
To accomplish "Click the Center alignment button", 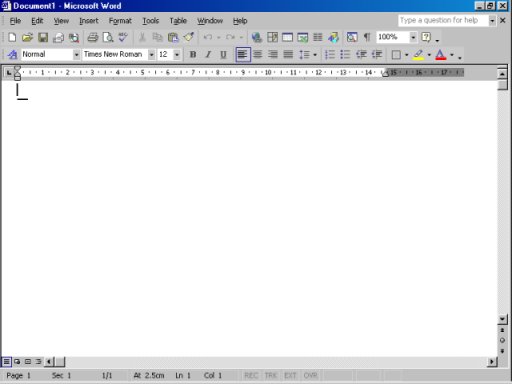I will pos(258,54).
